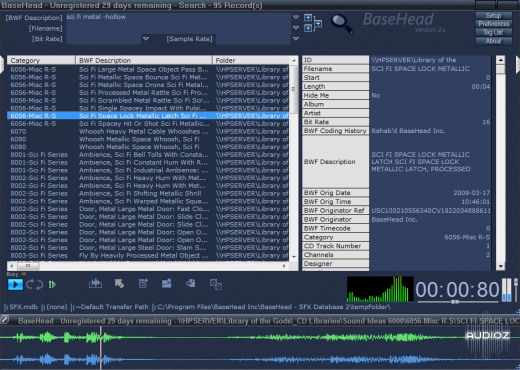Click the ID field label in metadata panel
The height and width of the screenshot is (370, 520).
point(335,60)
